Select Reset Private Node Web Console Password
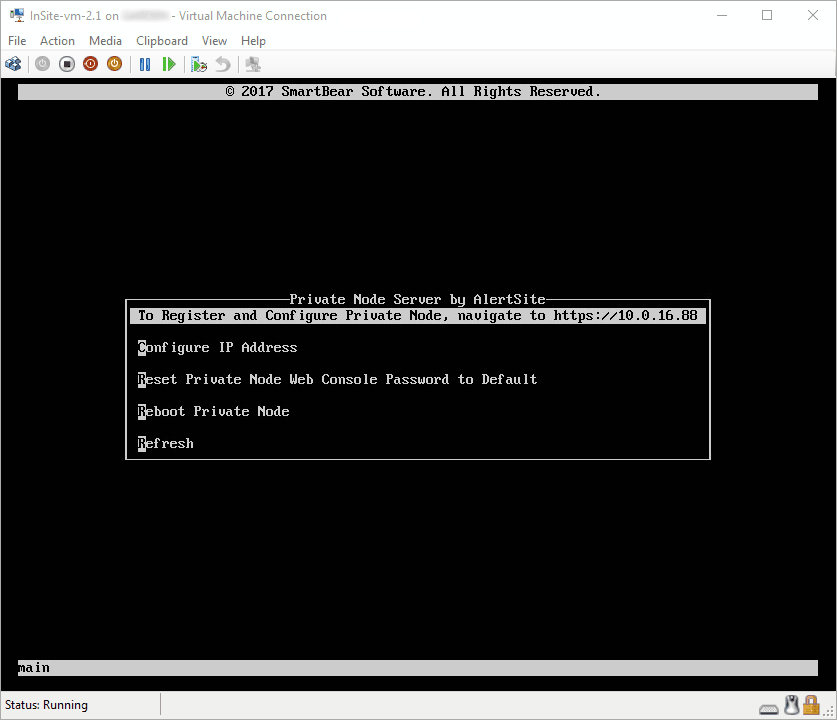The width and height of the screenshot is (837, 720). [x=337, y=379]
